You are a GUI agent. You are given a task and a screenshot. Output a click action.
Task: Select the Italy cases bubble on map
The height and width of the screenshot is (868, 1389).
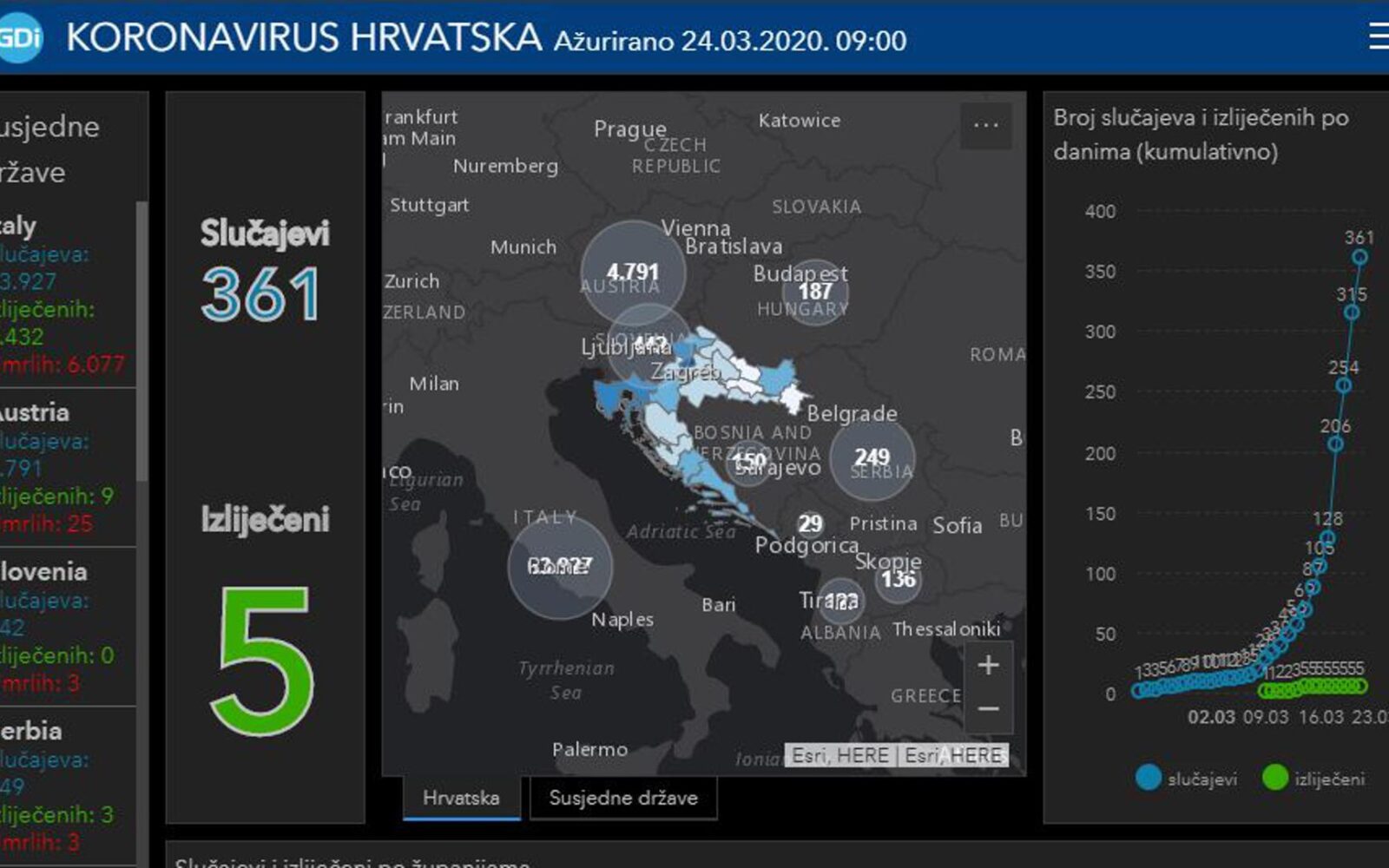pos(560,567)
